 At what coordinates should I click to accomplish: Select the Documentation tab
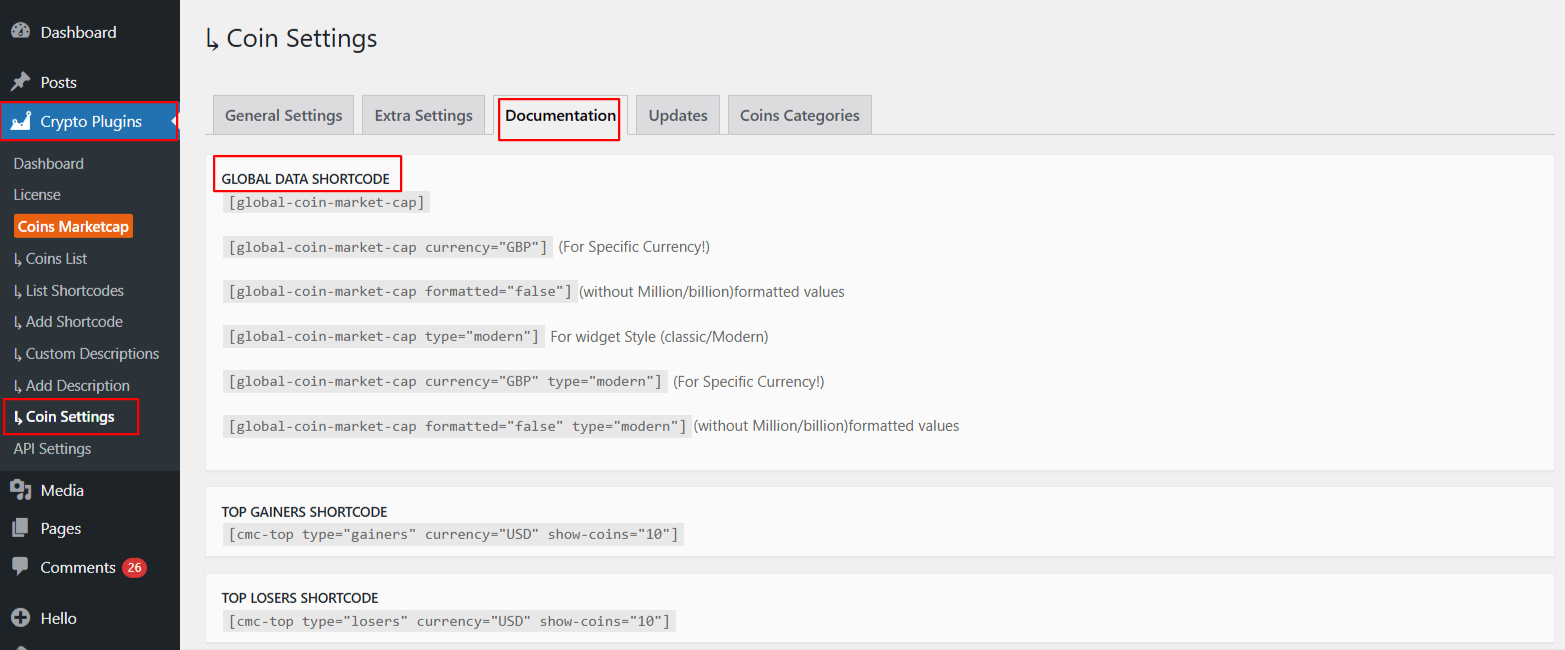[x=559, y=115]
